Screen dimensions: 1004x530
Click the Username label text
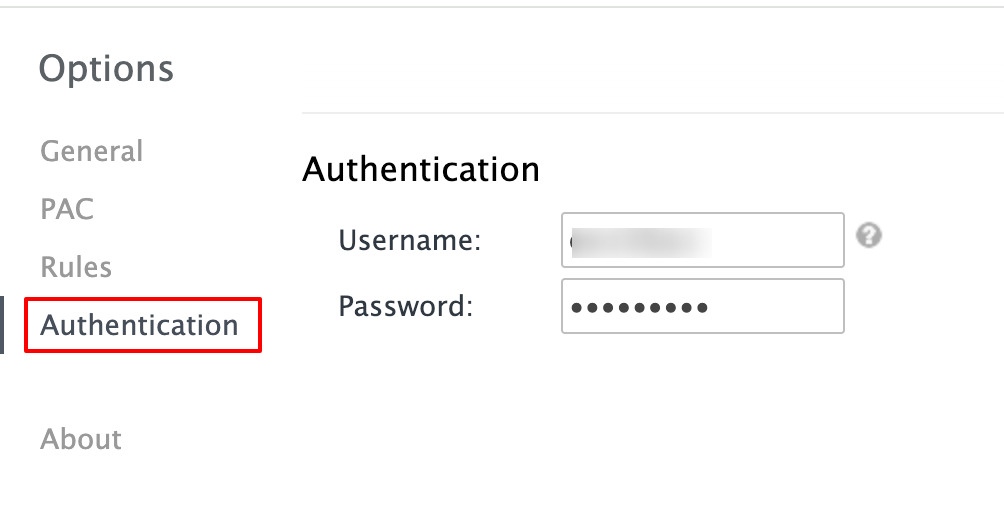pos(410,241)
